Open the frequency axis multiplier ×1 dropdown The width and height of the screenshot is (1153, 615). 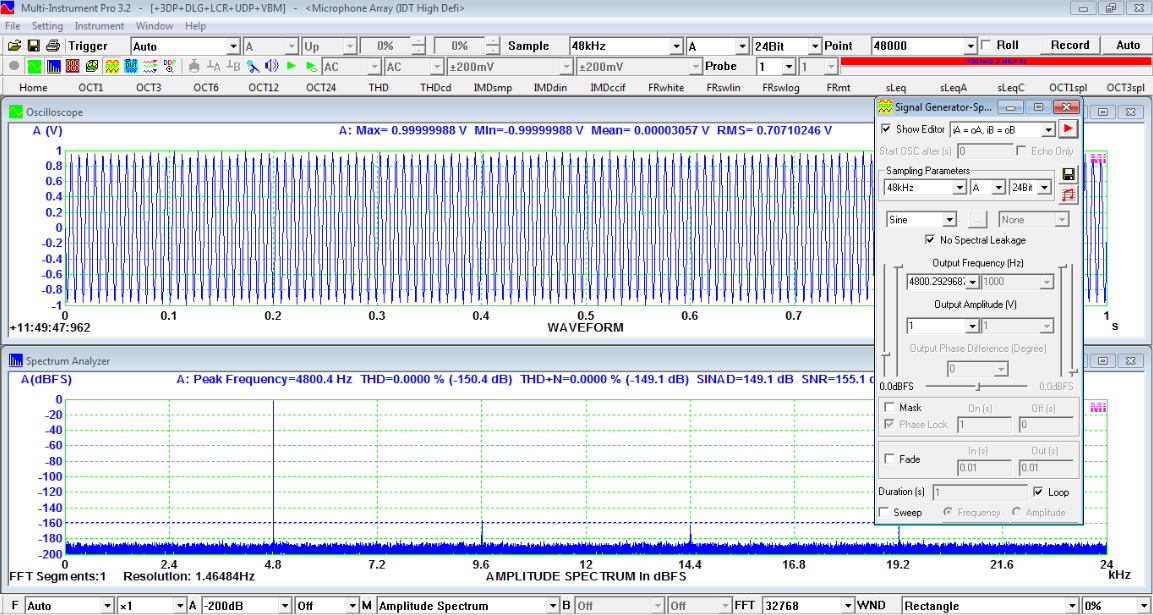[x=180, y=605]
